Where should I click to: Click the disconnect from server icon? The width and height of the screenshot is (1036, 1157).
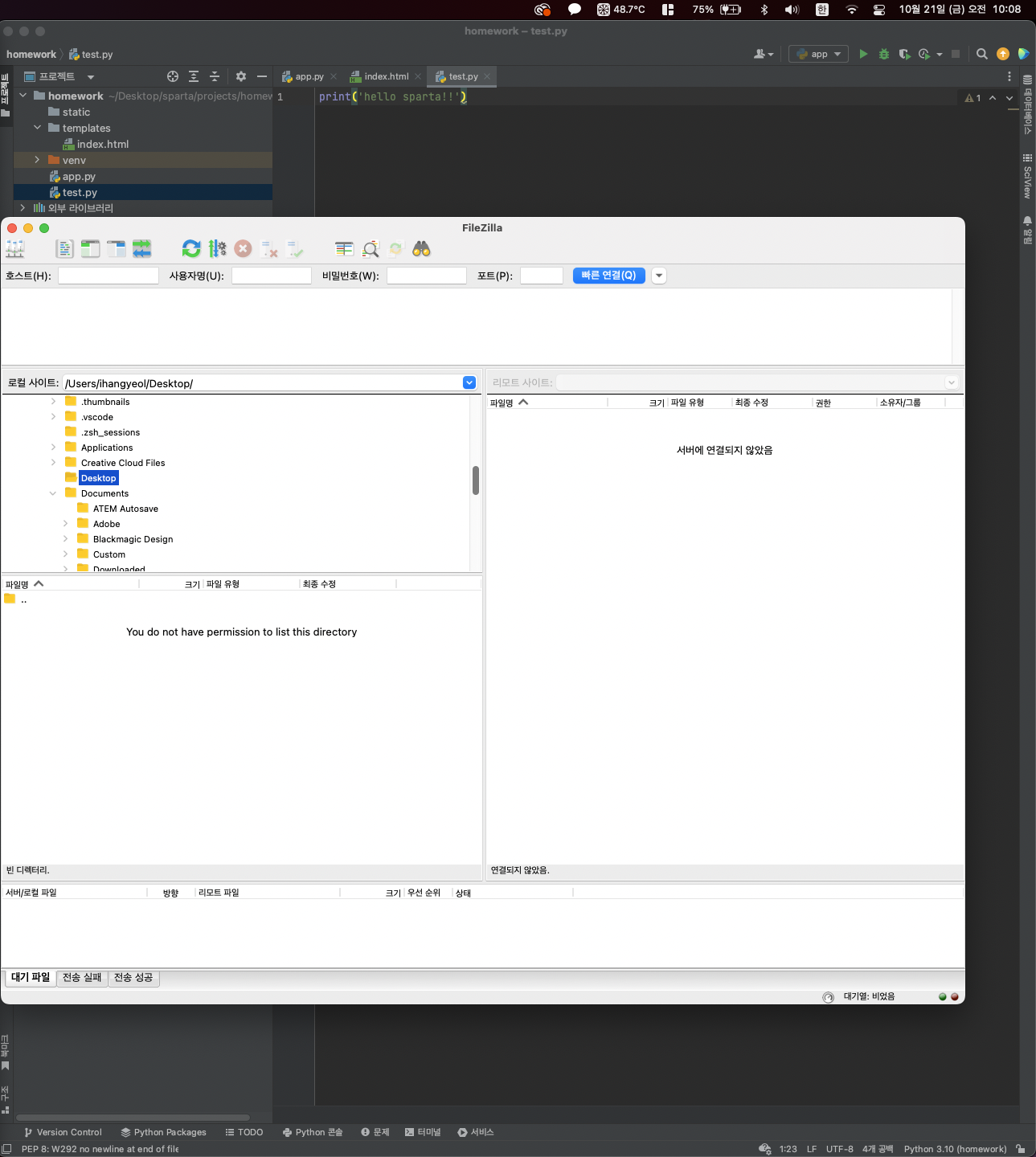(269, 249)
